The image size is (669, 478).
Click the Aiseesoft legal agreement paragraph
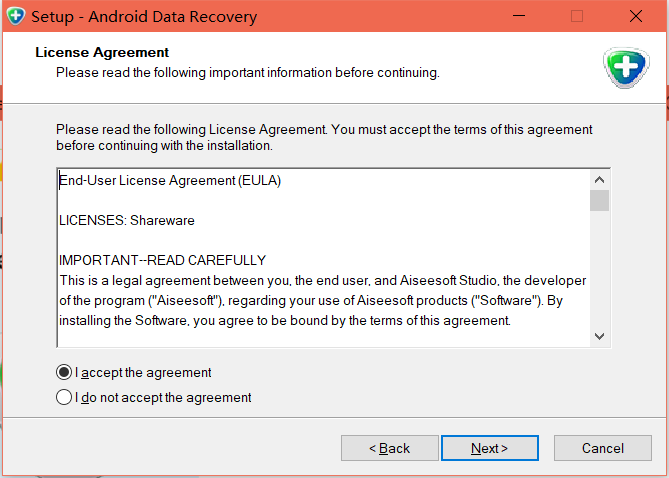tap(323, 300)
